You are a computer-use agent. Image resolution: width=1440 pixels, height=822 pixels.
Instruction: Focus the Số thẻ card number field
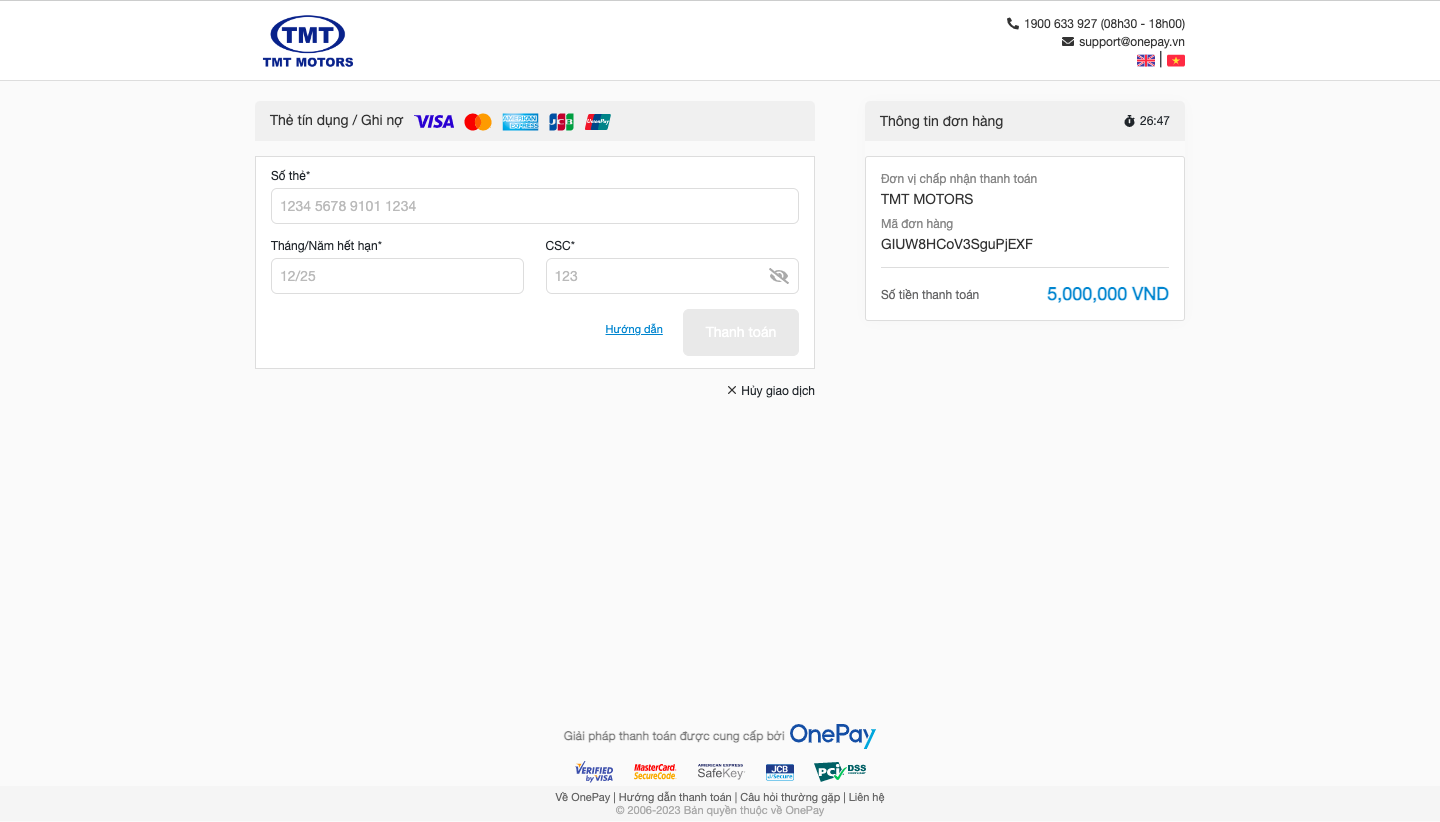(x=535, y=206)
